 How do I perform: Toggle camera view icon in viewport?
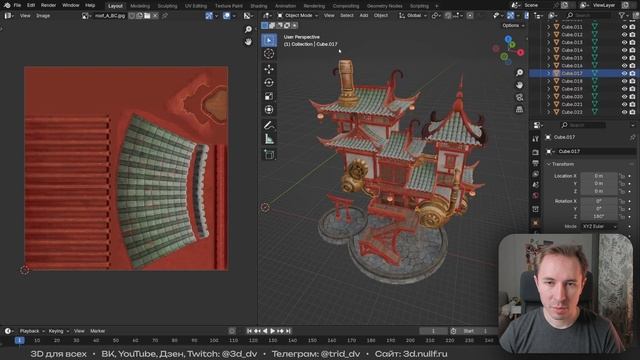point(519,97)
